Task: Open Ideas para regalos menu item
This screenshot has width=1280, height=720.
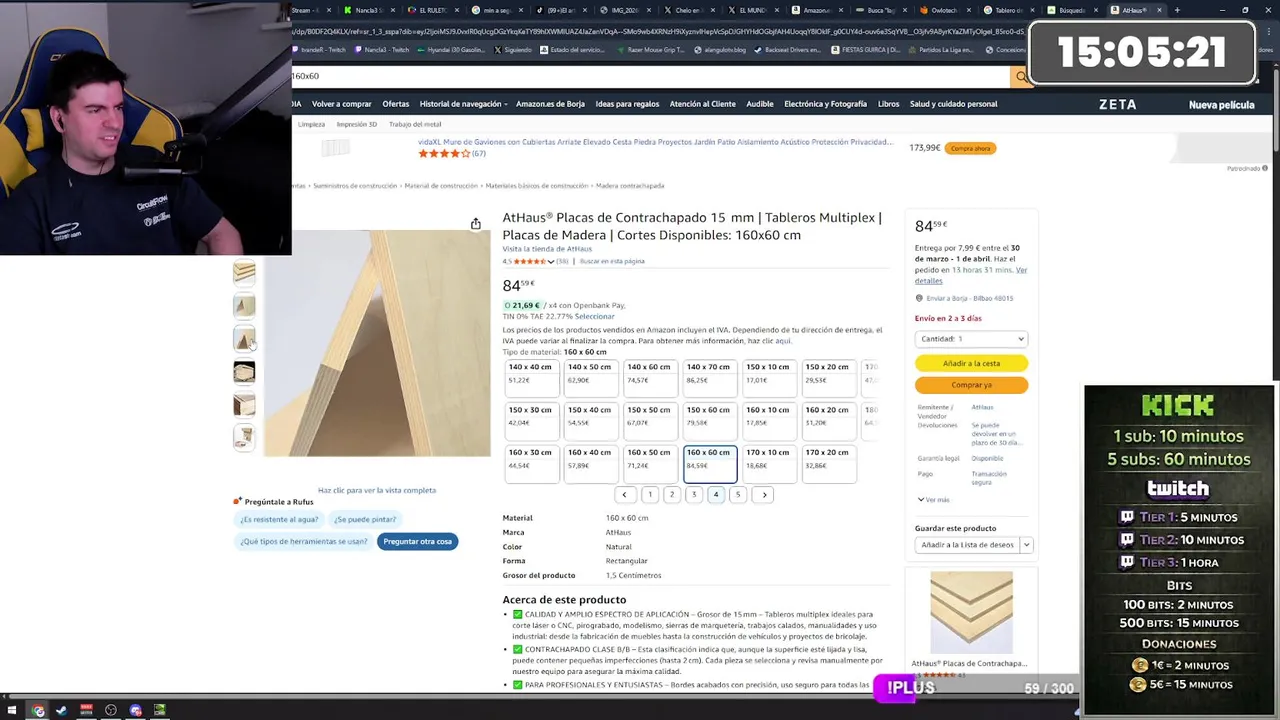Action: click(627, 104)
